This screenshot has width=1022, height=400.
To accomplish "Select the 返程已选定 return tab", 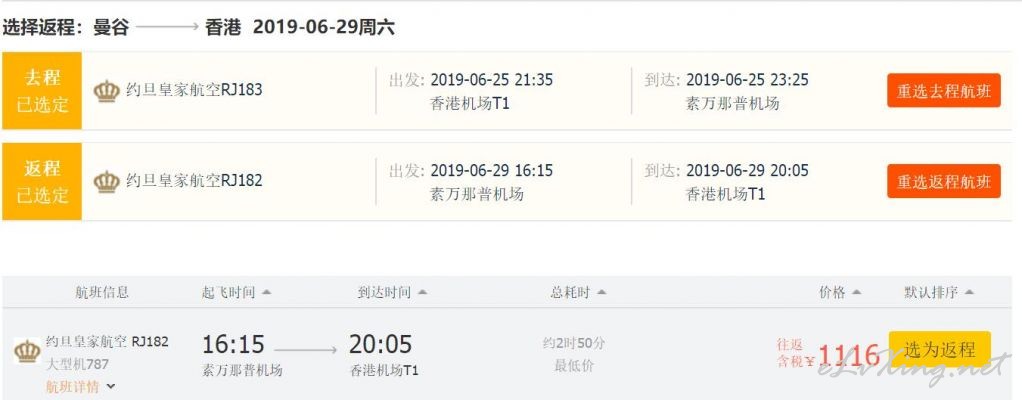I will 42,182.
